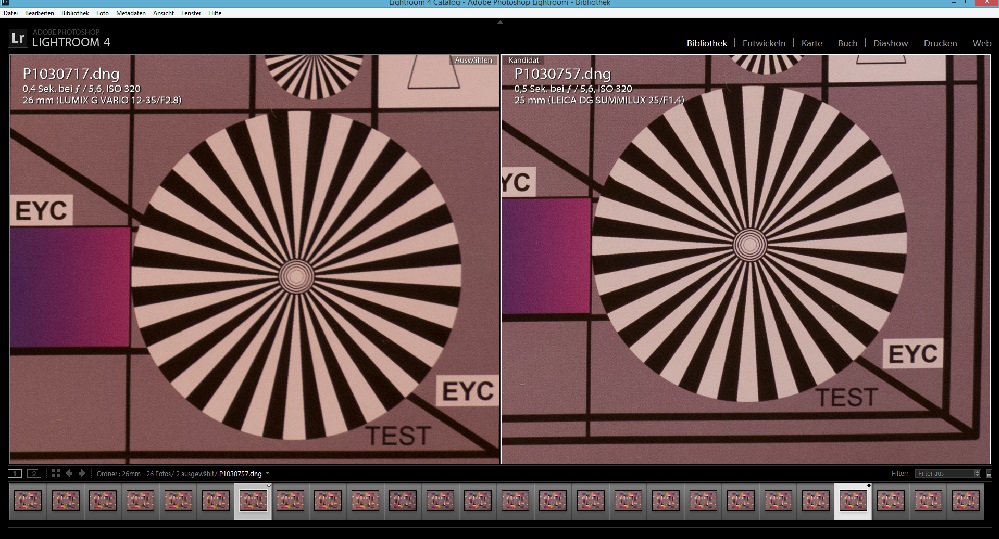Go back with the left arrow
The image size is (999, 539).
tap(69, 473)
